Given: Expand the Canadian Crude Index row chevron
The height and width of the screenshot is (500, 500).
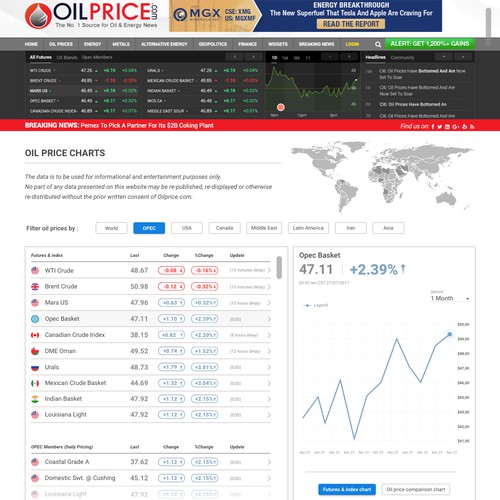Looking at the screenshot, I should (269, 335).
